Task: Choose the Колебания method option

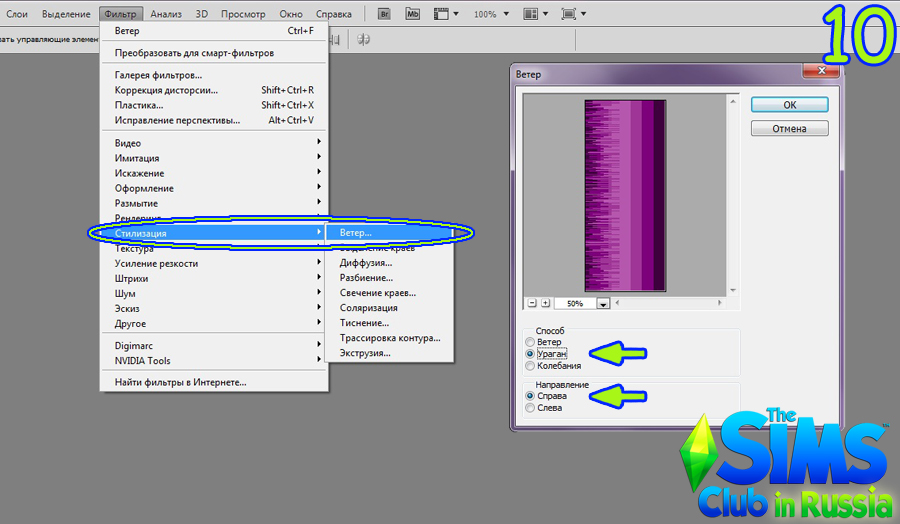Action: [x=530, y=366]
